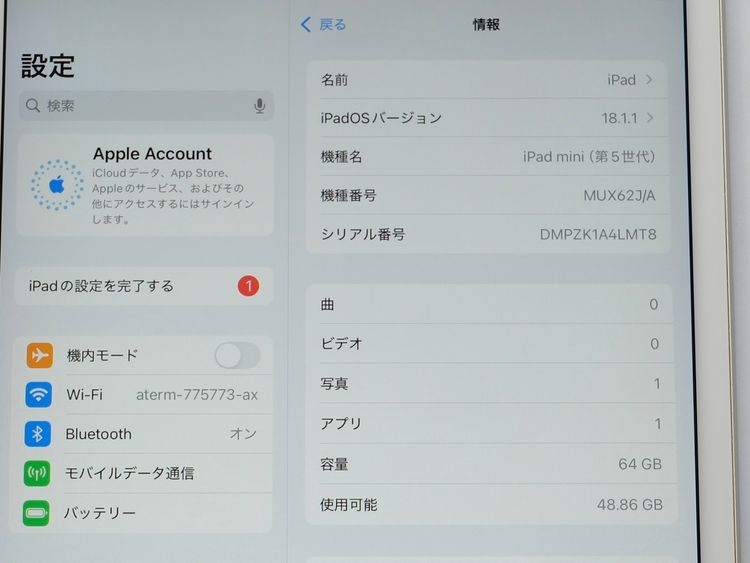This screenshot has width=750, height=563.
Task: Tap the microphone icon in search
Action: tap(259, 106)
